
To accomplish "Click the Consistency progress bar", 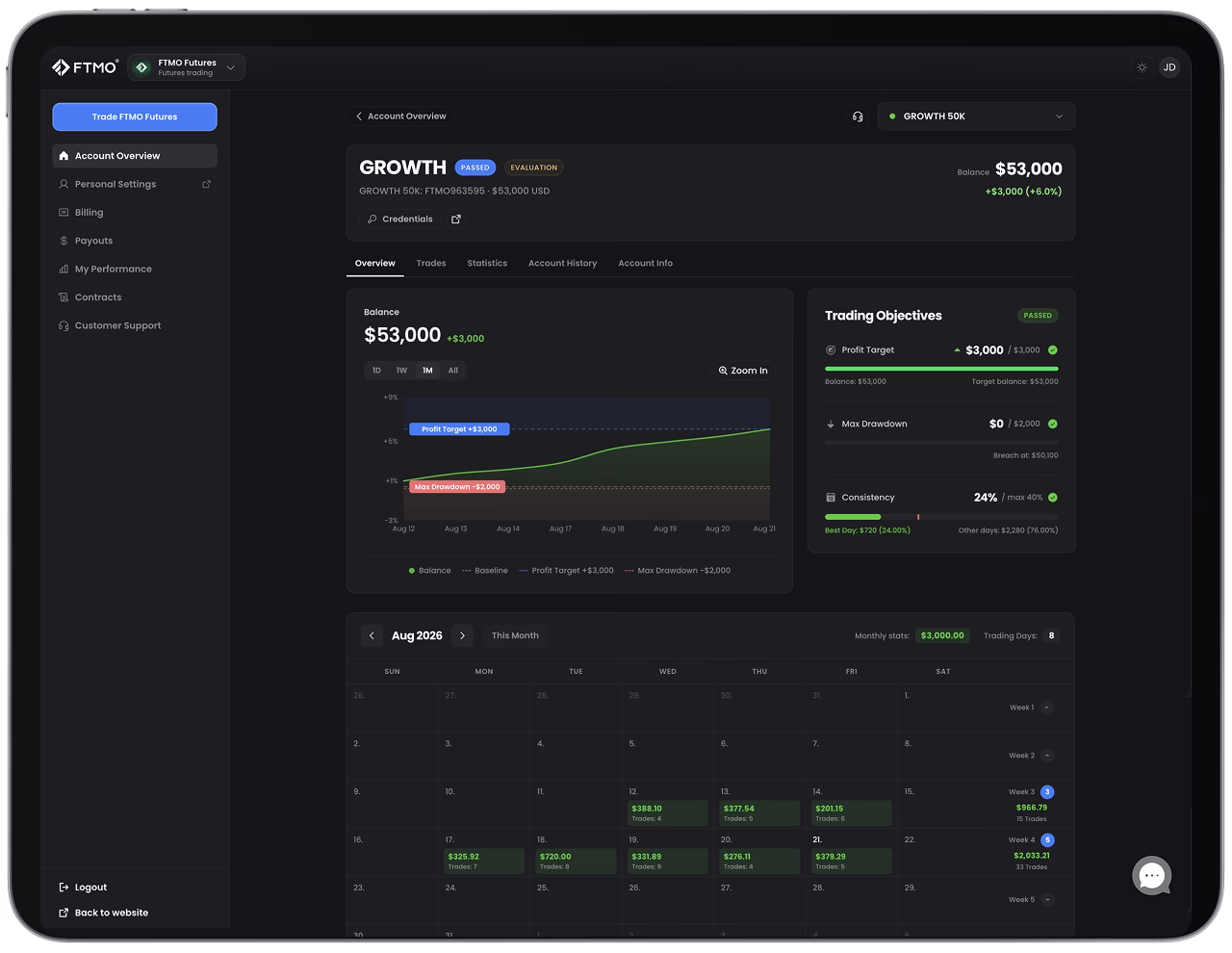I will click(941, 517).
